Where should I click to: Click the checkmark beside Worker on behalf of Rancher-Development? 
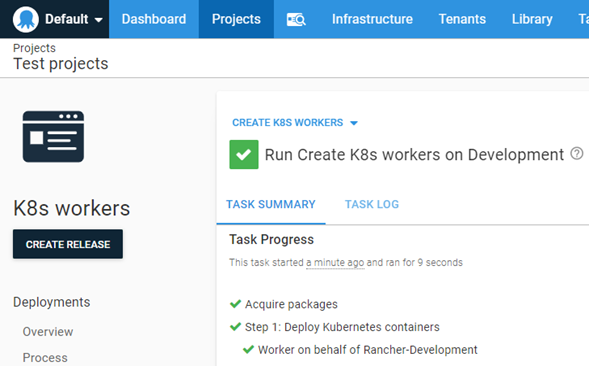point(248,349)
